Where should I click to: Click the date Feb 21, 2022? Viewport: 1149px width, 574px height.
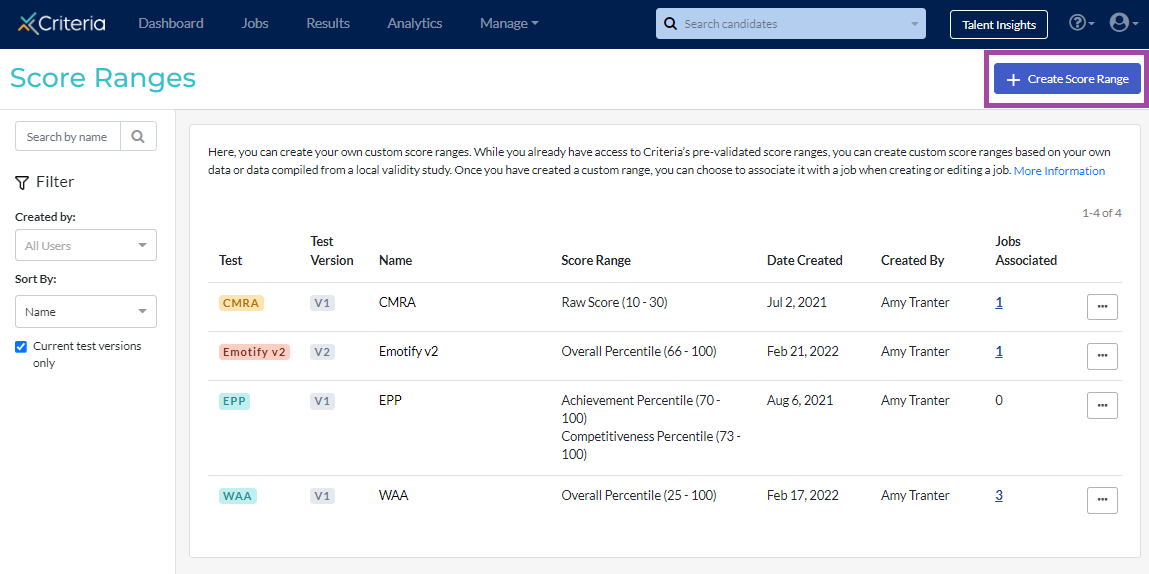(803, 351)
